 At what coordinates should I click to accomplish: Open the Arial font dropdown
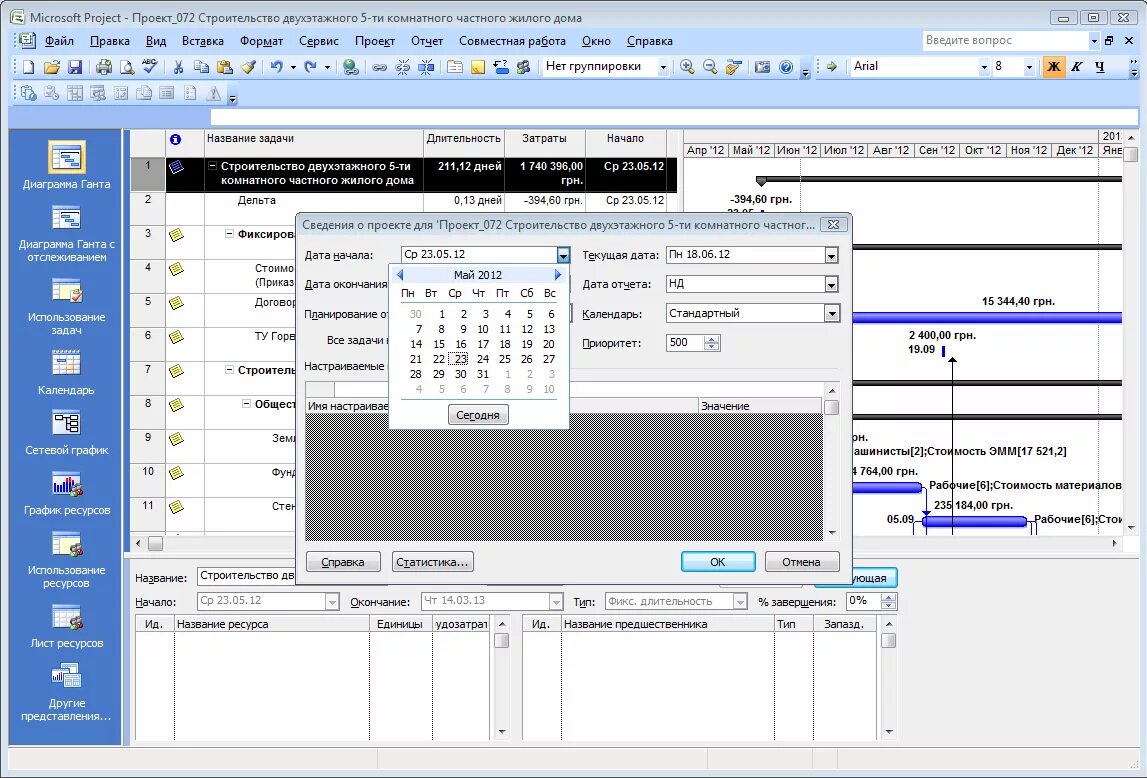click(x=984, y=67)
